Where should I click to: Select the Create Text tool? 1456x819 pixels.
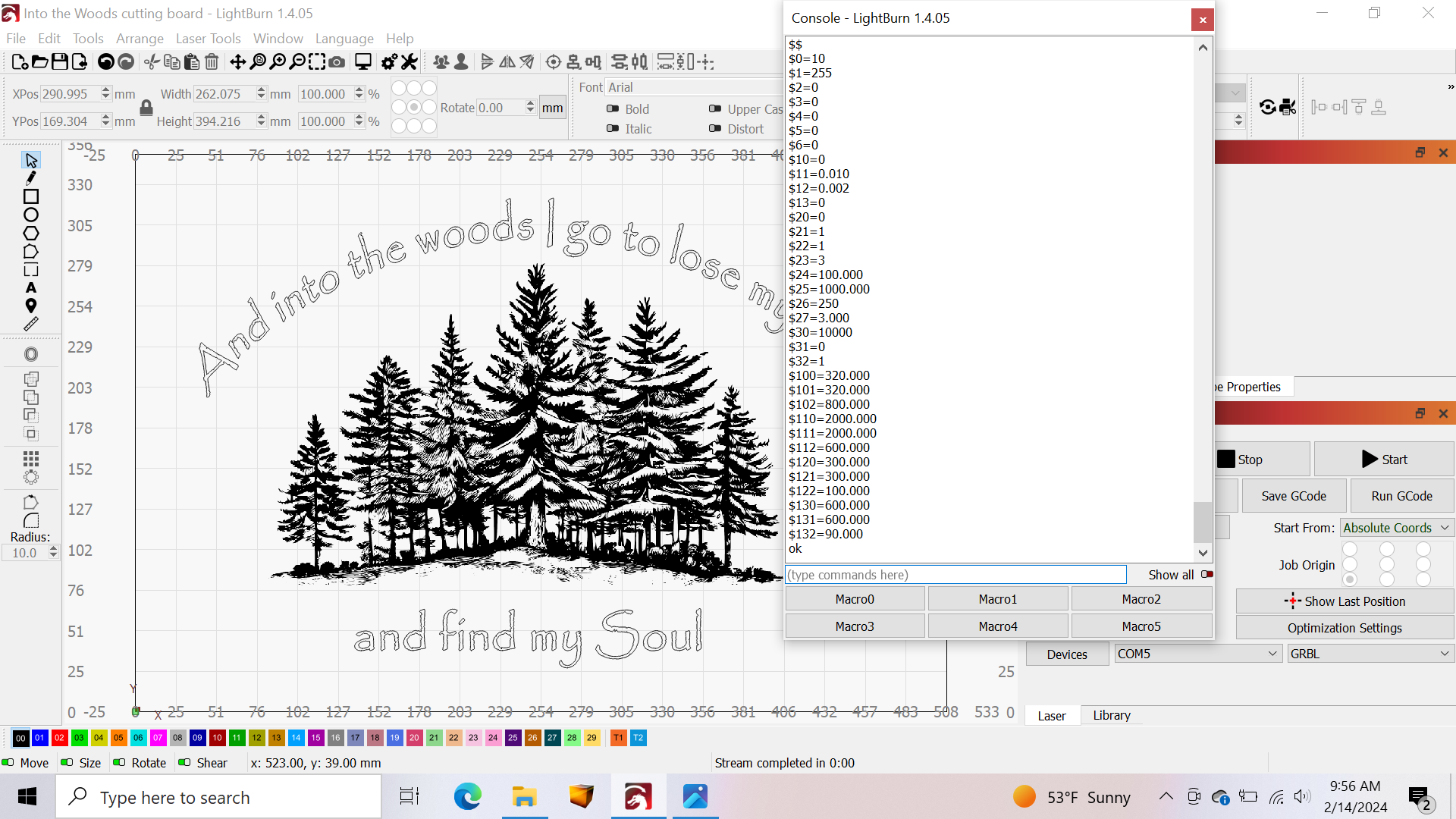click(31, 287)
